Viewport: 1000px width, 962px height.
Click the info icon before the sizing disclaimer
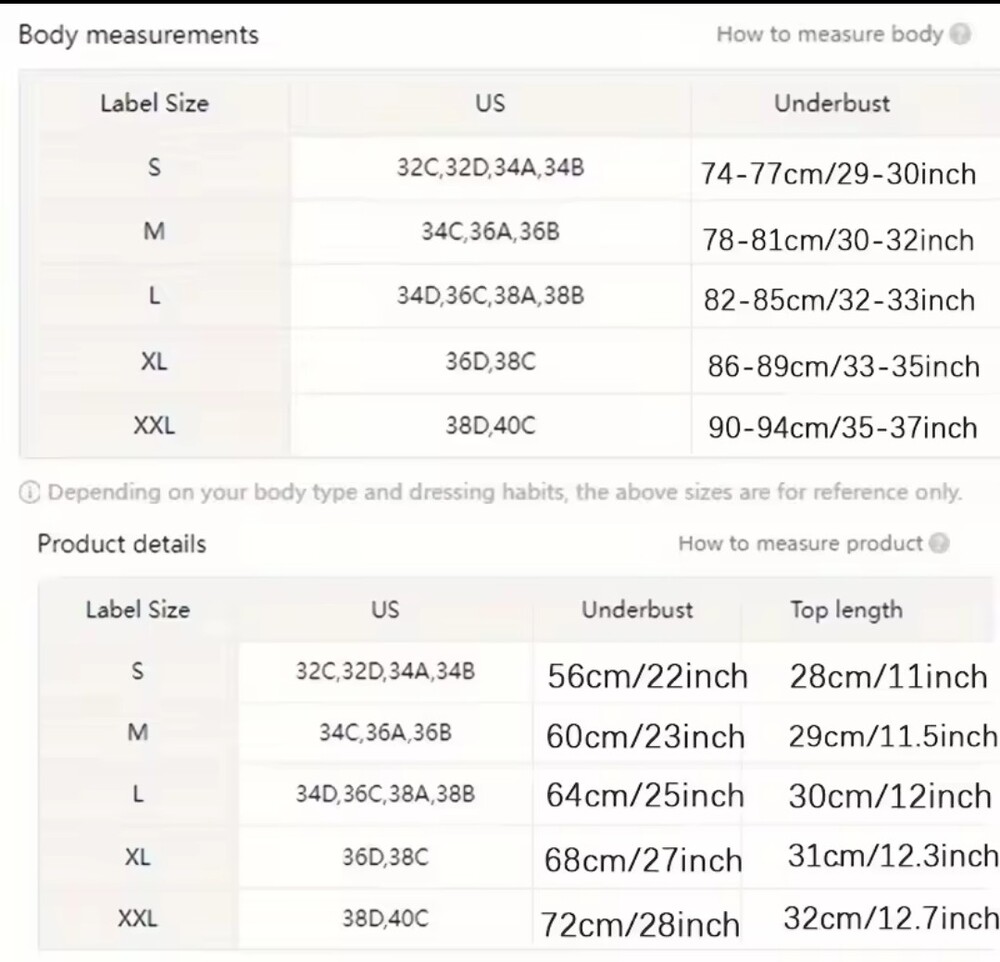click(x=29, y=493)
